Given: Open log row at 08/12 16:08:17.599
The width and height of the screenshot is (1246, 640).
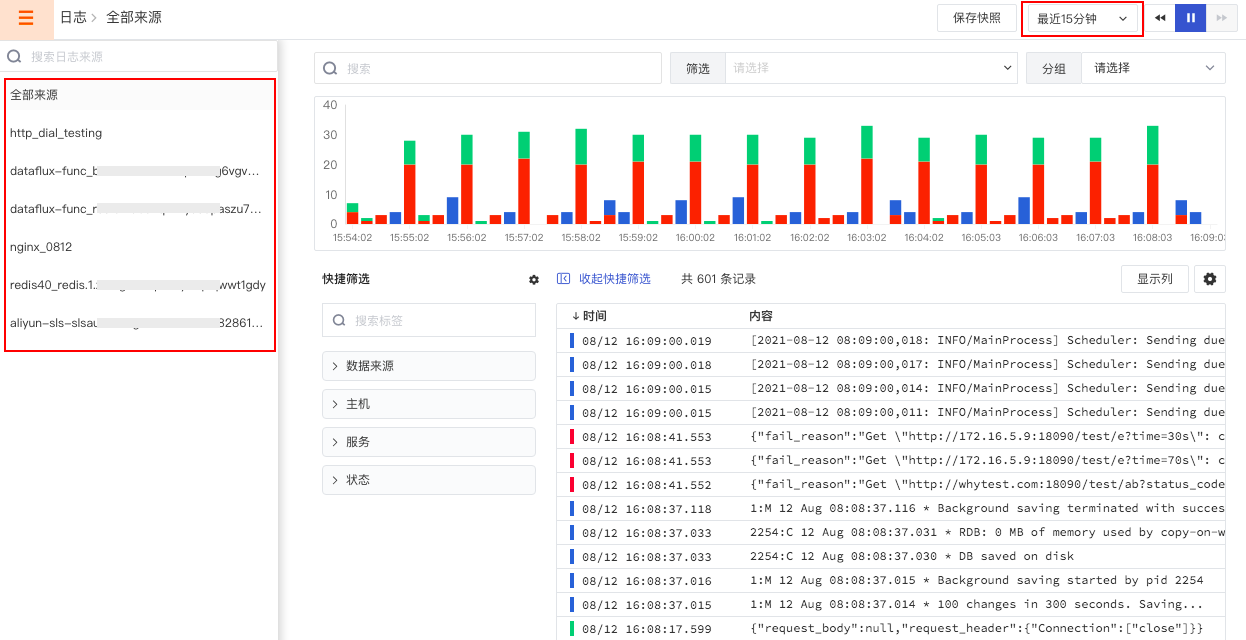Looking at the screenshot, I should 891,629.
